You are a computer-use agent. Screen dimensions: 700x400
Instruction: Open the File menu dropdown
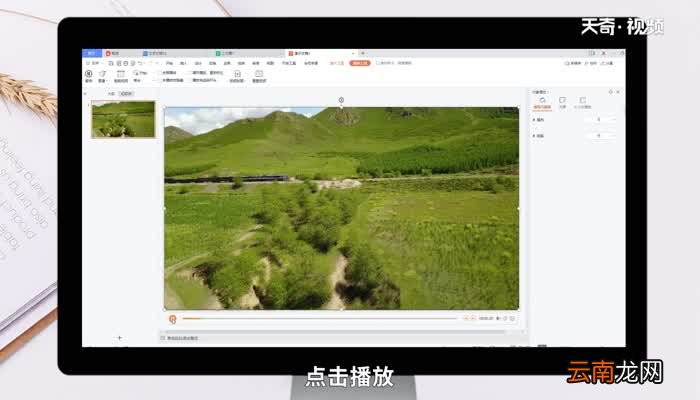point(94,63)
